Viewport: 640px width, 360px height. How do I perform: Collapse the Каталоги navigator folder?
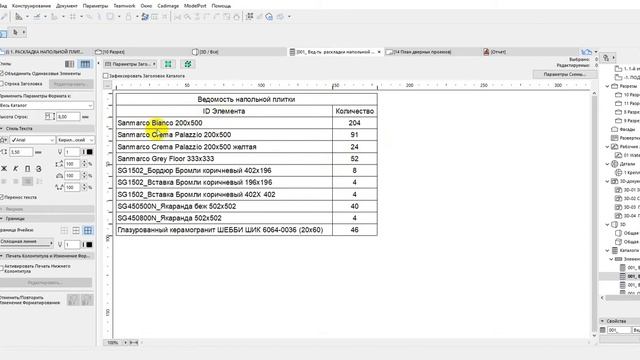click(x=607, y=251)
